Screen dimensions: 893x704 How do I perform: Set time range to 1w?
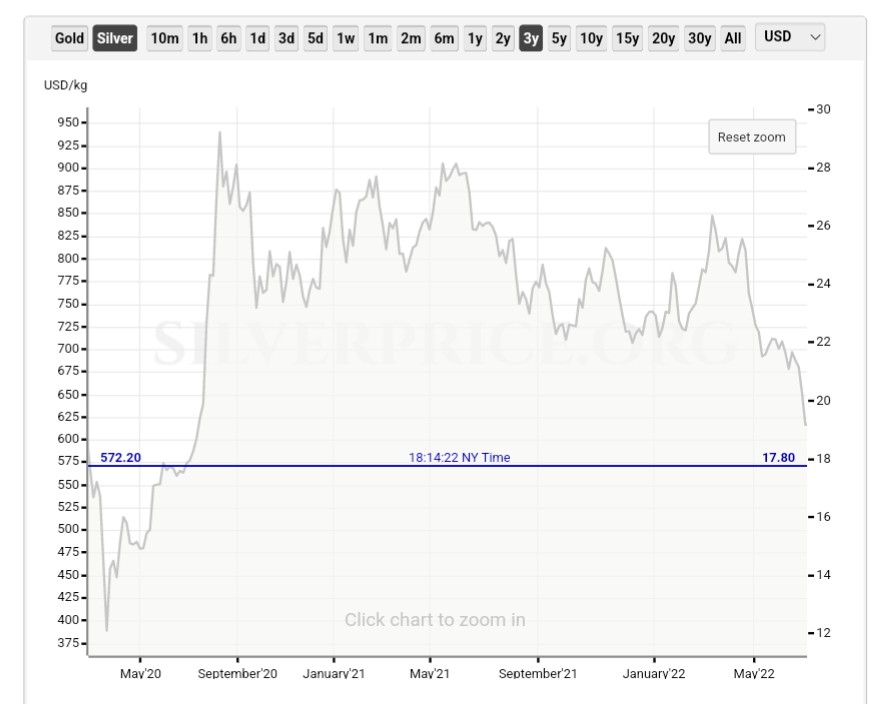pyautogui.click(x=346, y=38)
